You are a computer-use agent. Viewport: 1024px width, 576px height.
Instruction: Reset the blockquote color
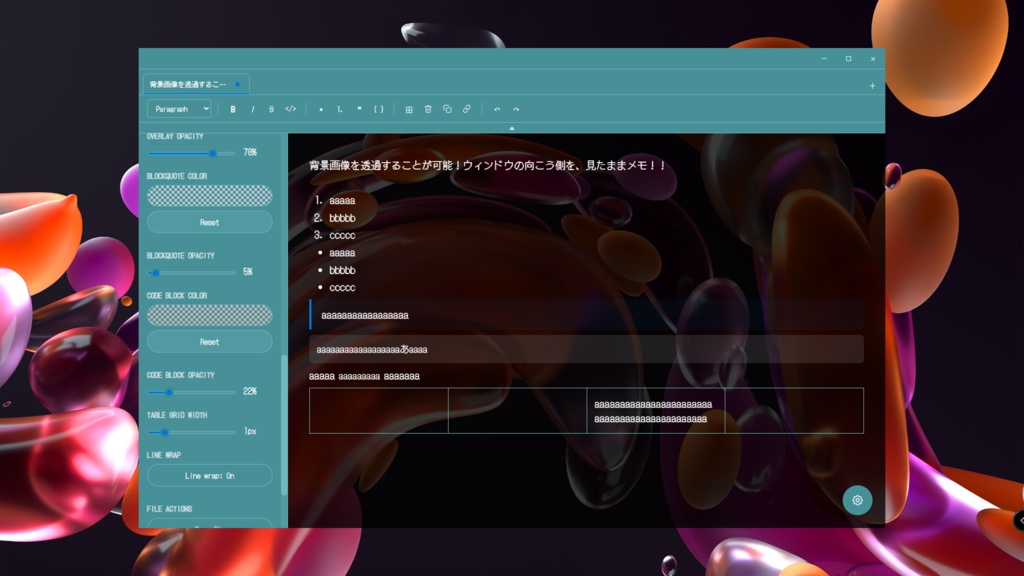pos(210,222)
